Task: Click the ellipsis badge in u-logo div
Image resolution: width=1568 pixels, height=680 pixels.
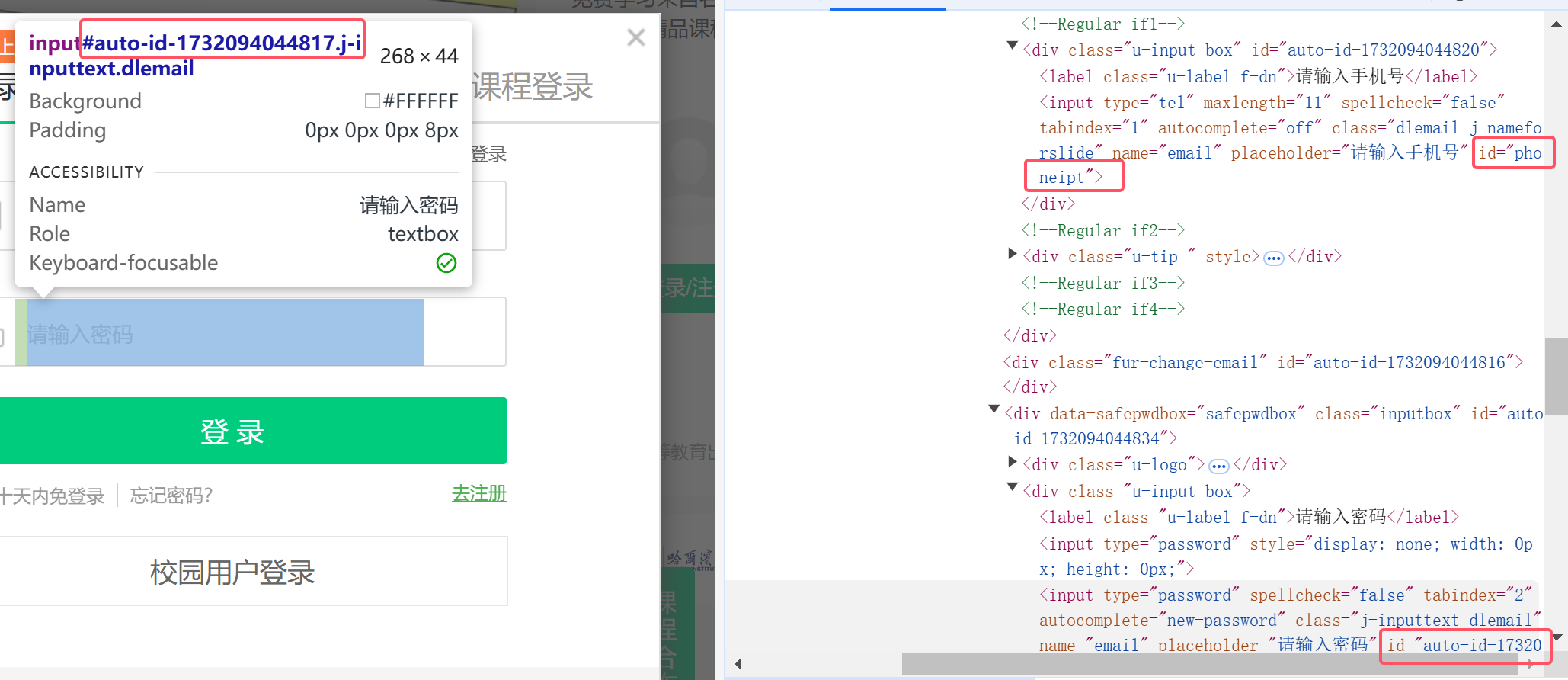Action: click(x=1218, y=467)
